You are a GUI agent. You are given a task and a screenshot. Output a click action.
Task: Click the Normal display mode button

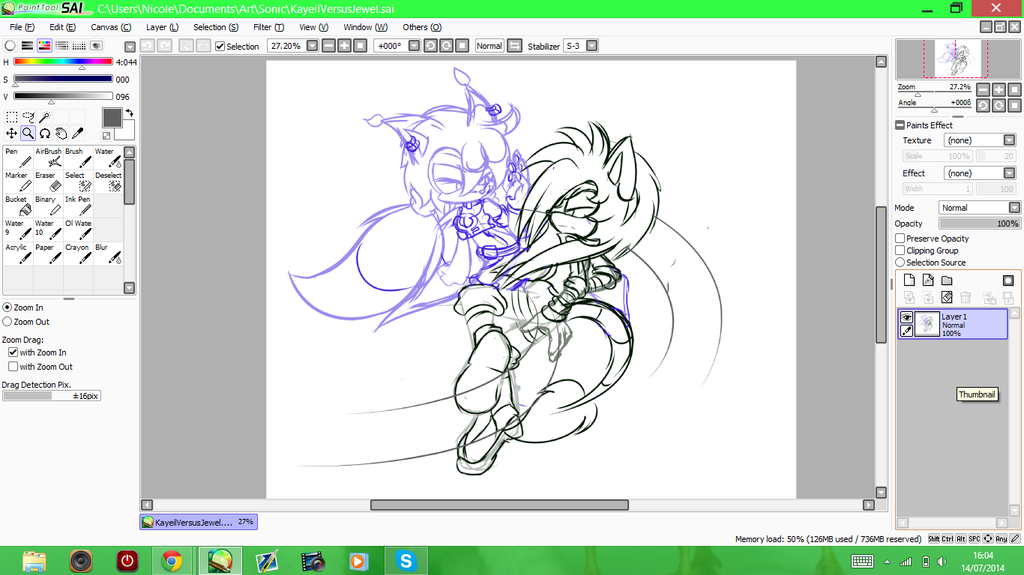[489, 46]
